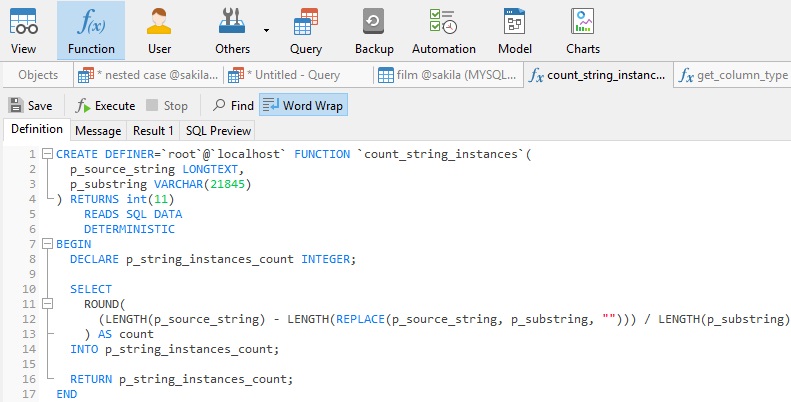Open the View objects icon
Screen dimensions: 791x402
pyautogui.click(x=23, y=31)
